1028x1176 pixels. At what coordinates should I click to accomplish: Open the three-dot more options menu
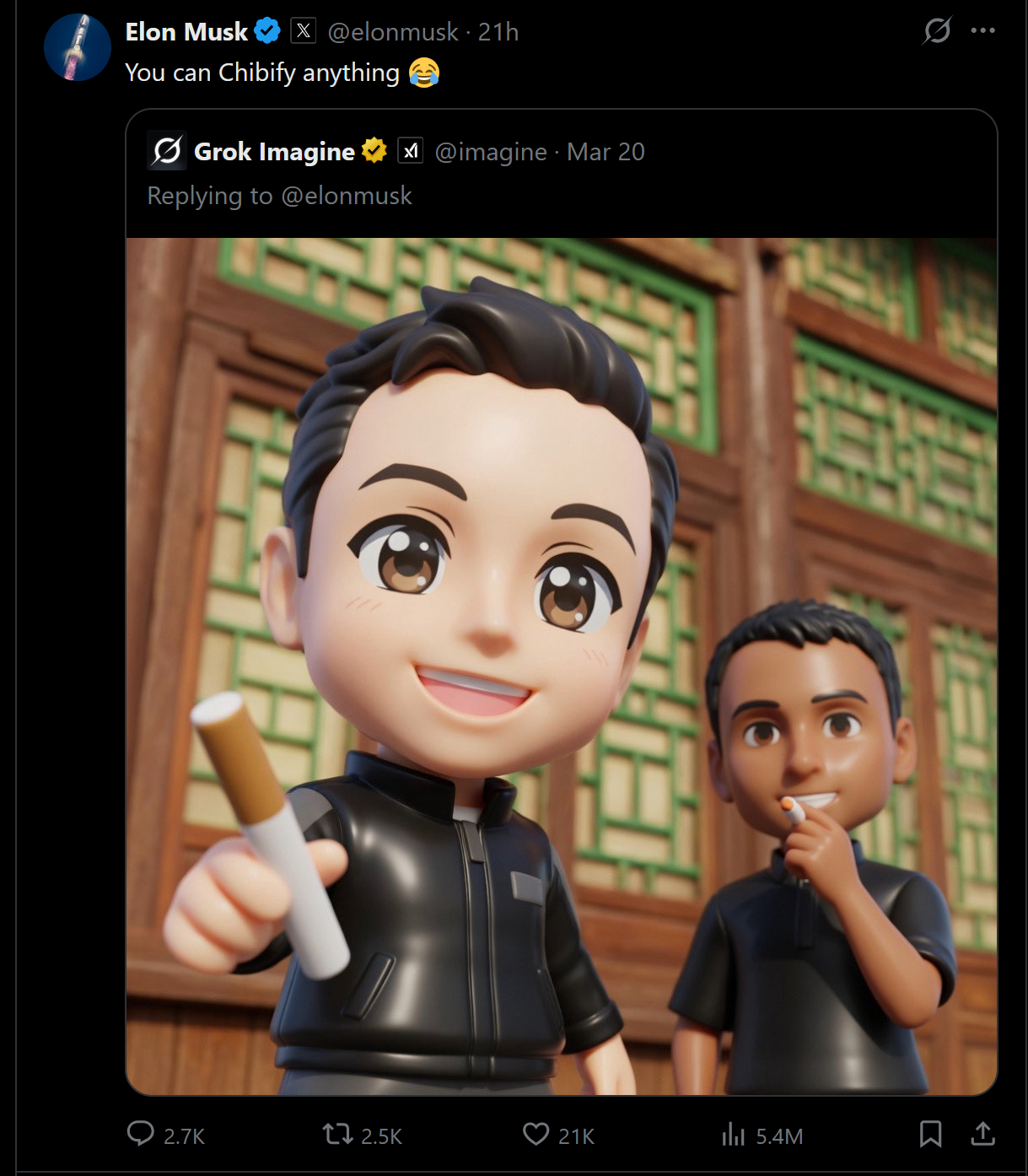click(x=983, y=31)
